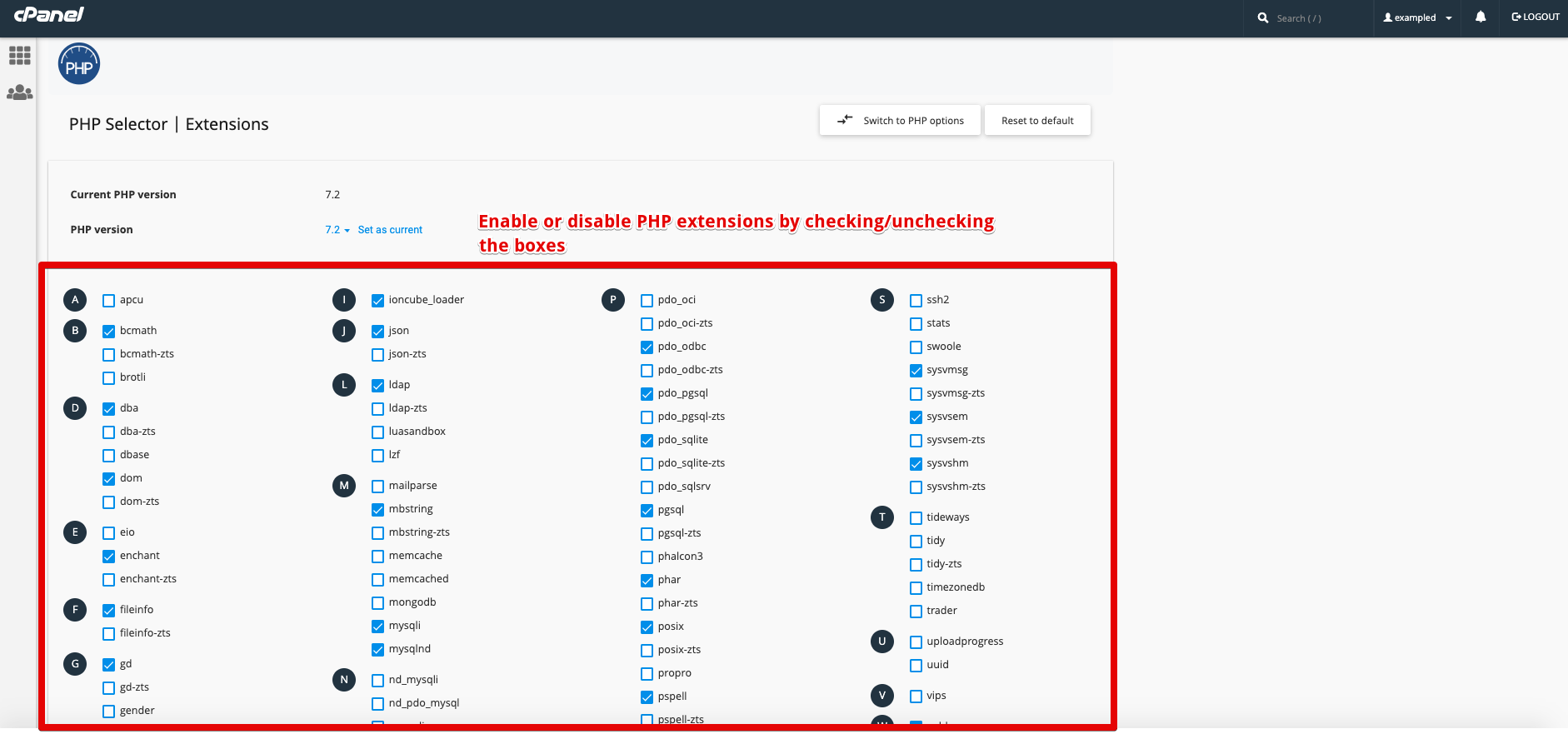Open notifications bell icon
Image resolution: width=1568 pixels, height=734 pixels.
click(x=1480, y=17)
